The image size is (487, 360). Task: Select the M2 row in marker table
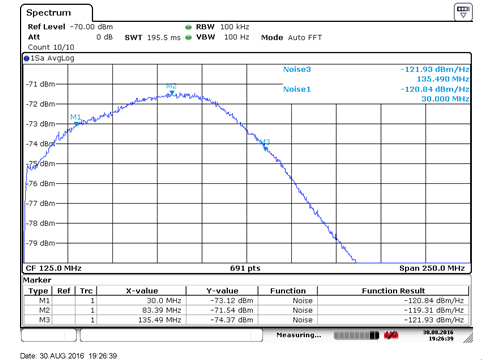[x=246, y=310]
